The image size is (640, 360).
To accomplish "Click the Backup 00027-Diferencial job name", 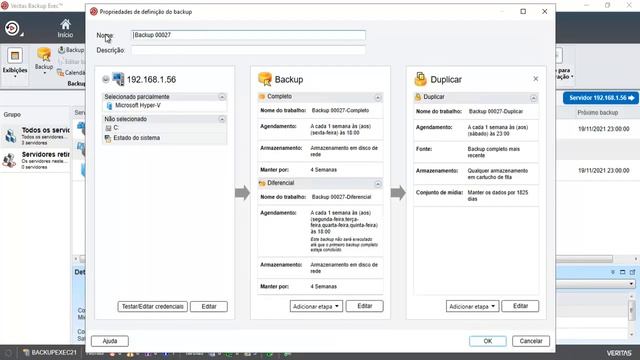I will [342, 197].
